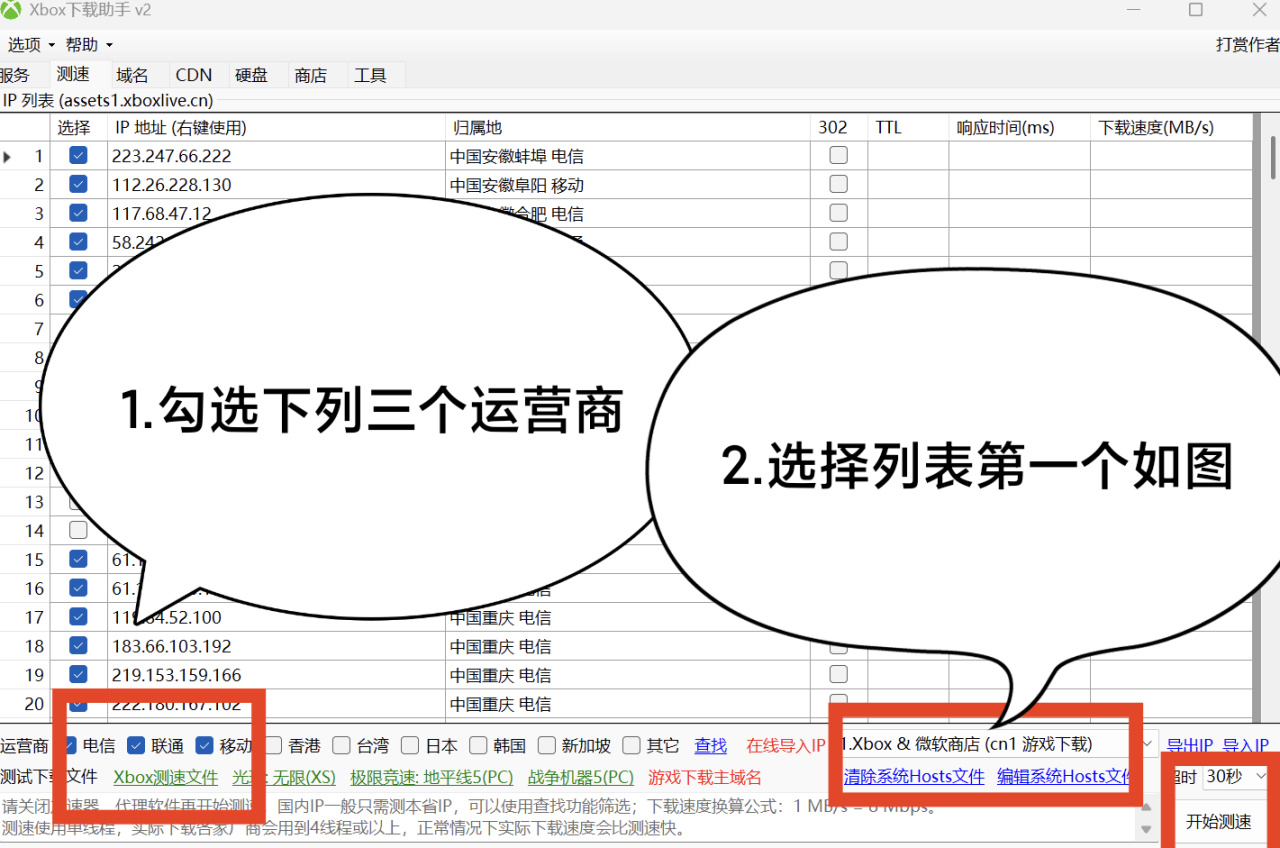
Task: Sort by 归属地 column header
Action: (626, 127)
